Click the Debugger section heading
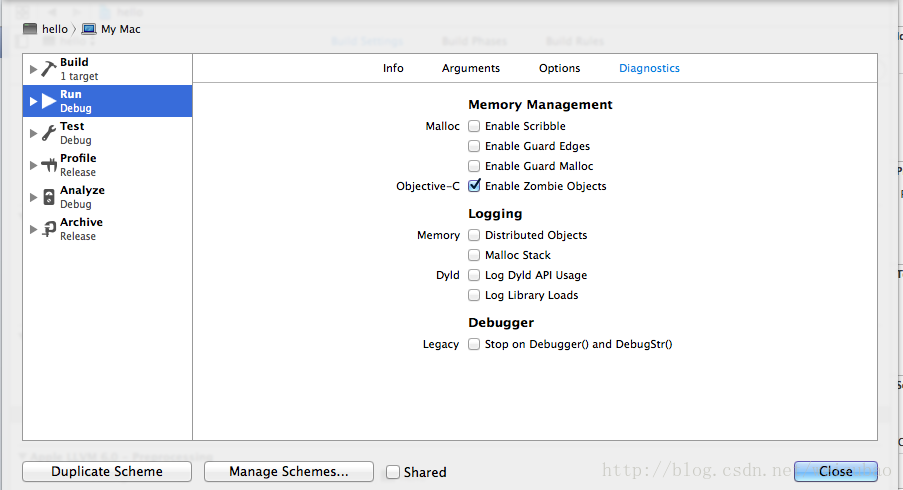Viewport: 903px width, 490px height. coord(501,322)
